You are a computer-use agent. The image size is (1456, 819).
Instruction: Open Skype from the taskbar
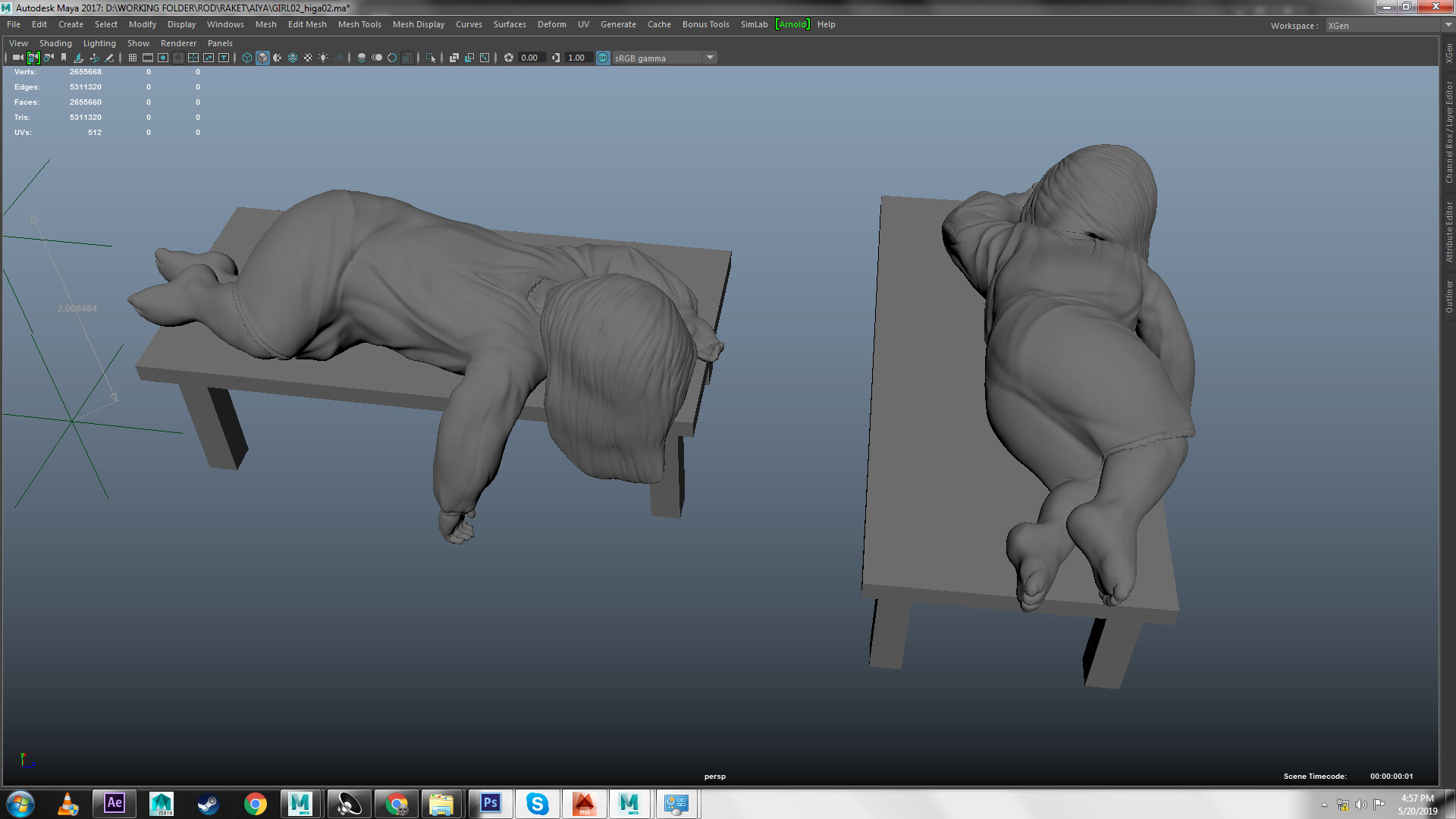pos(538,803)
